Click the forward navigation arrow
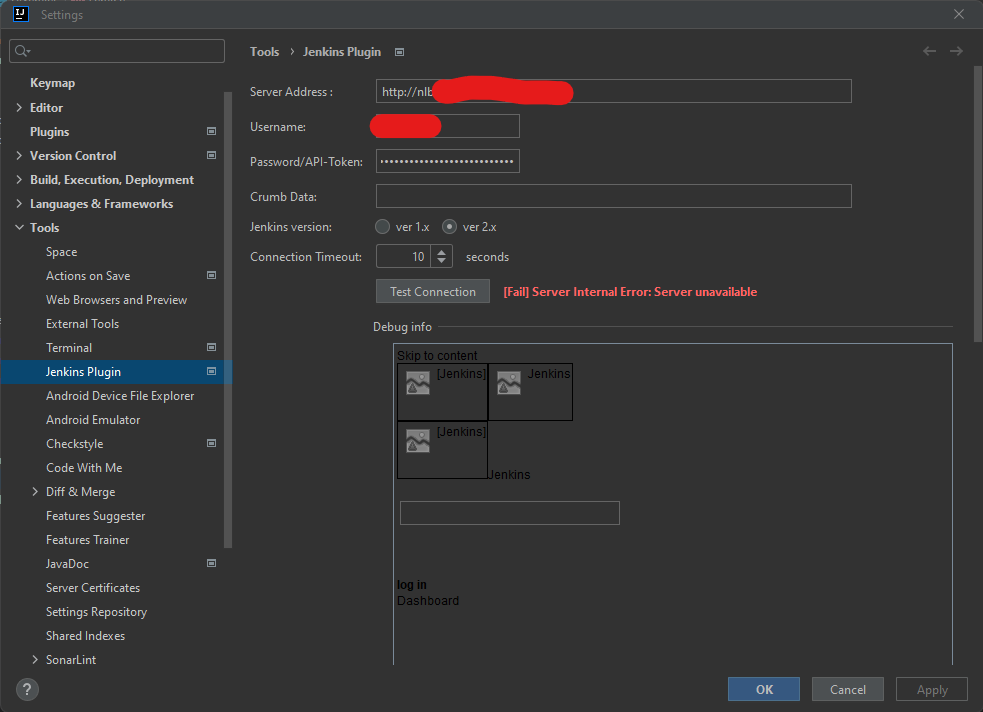This screenshot has height=712, width=983. 956,51
